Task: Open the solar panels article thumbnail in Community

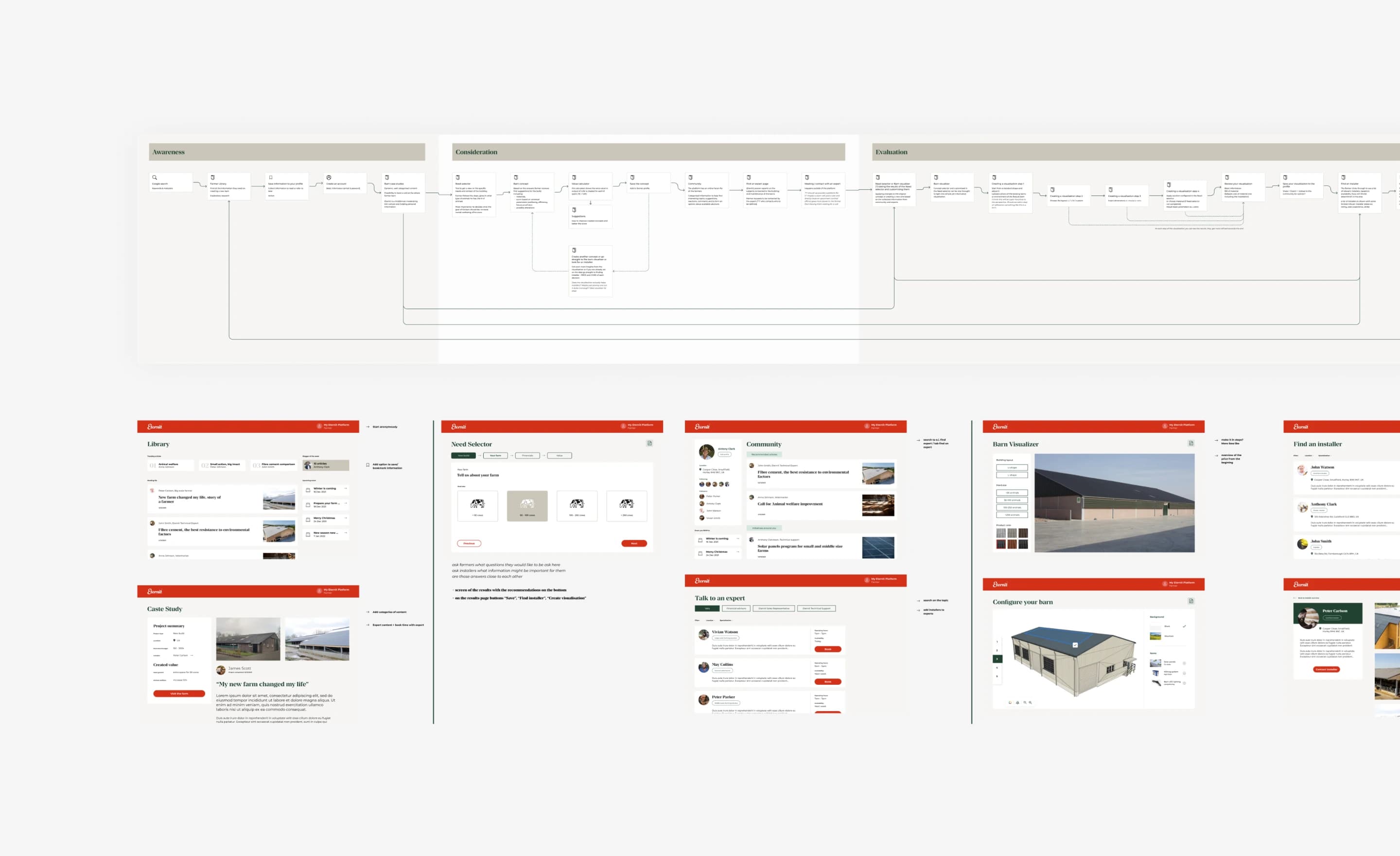Action: (878, 548)
